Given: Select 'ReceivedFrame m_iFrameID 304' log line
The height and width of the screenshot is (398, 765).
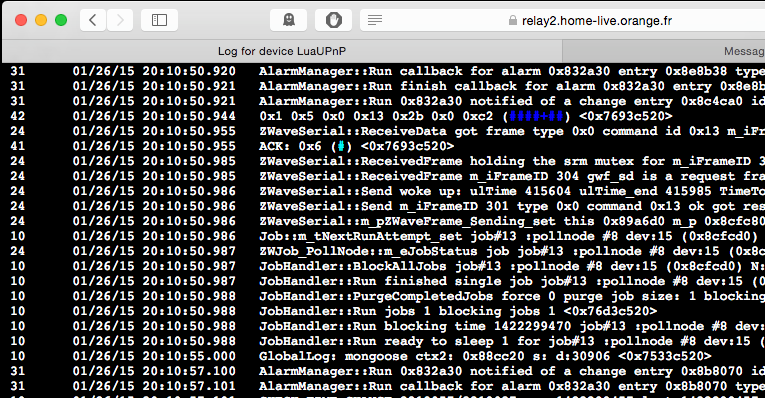Looking at the screenshot, I should point(512,176).
